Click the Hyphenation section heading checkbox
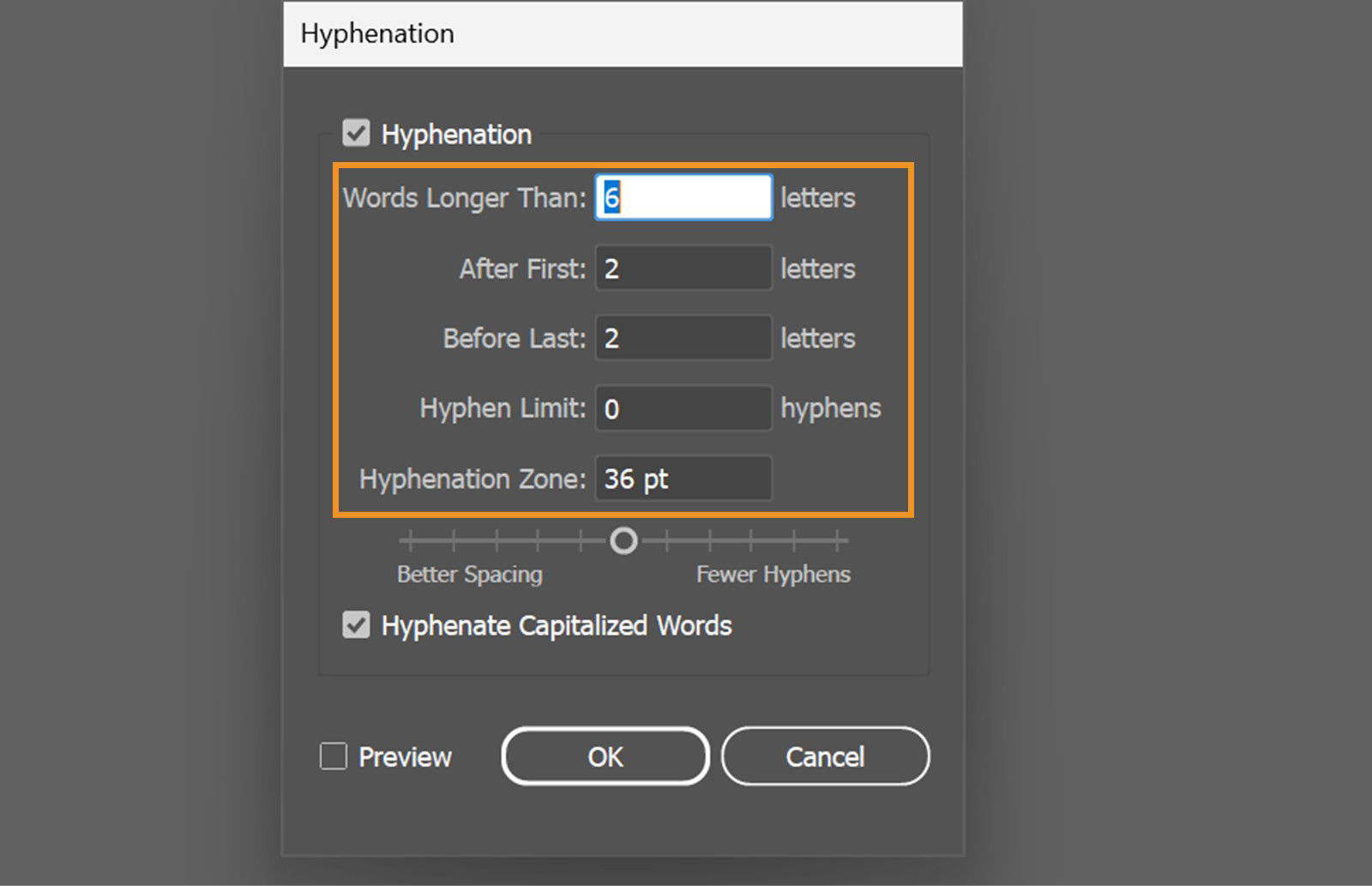The height and width of the screenshot is (886, 1372). point(355,133)
